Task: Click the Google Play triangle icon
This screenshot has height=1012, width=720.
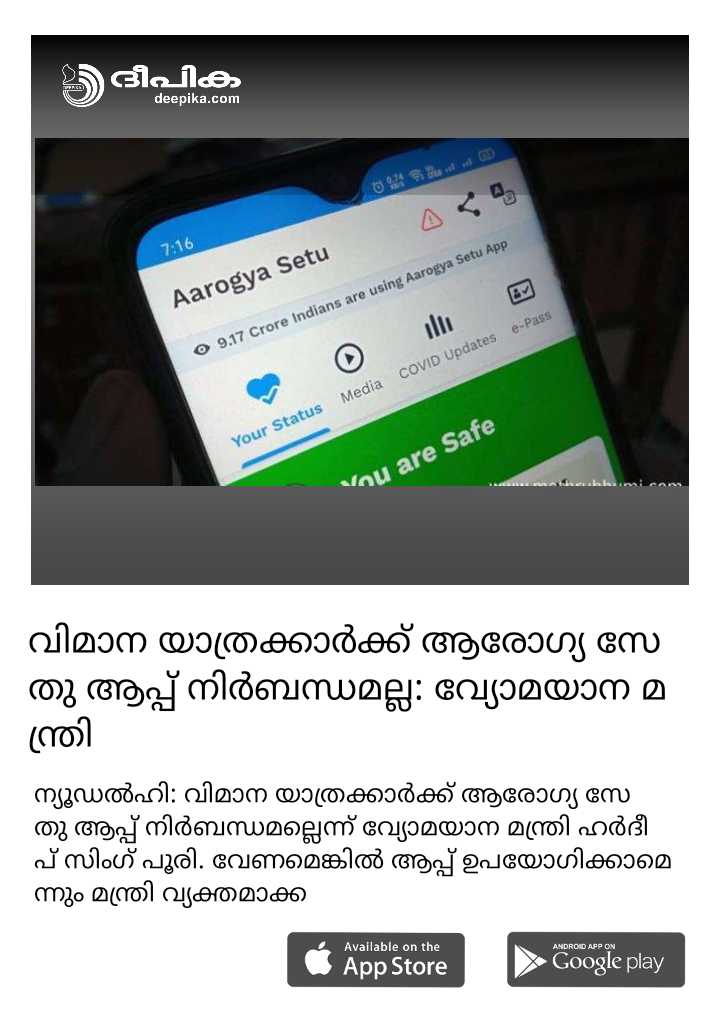Action: 529,962
